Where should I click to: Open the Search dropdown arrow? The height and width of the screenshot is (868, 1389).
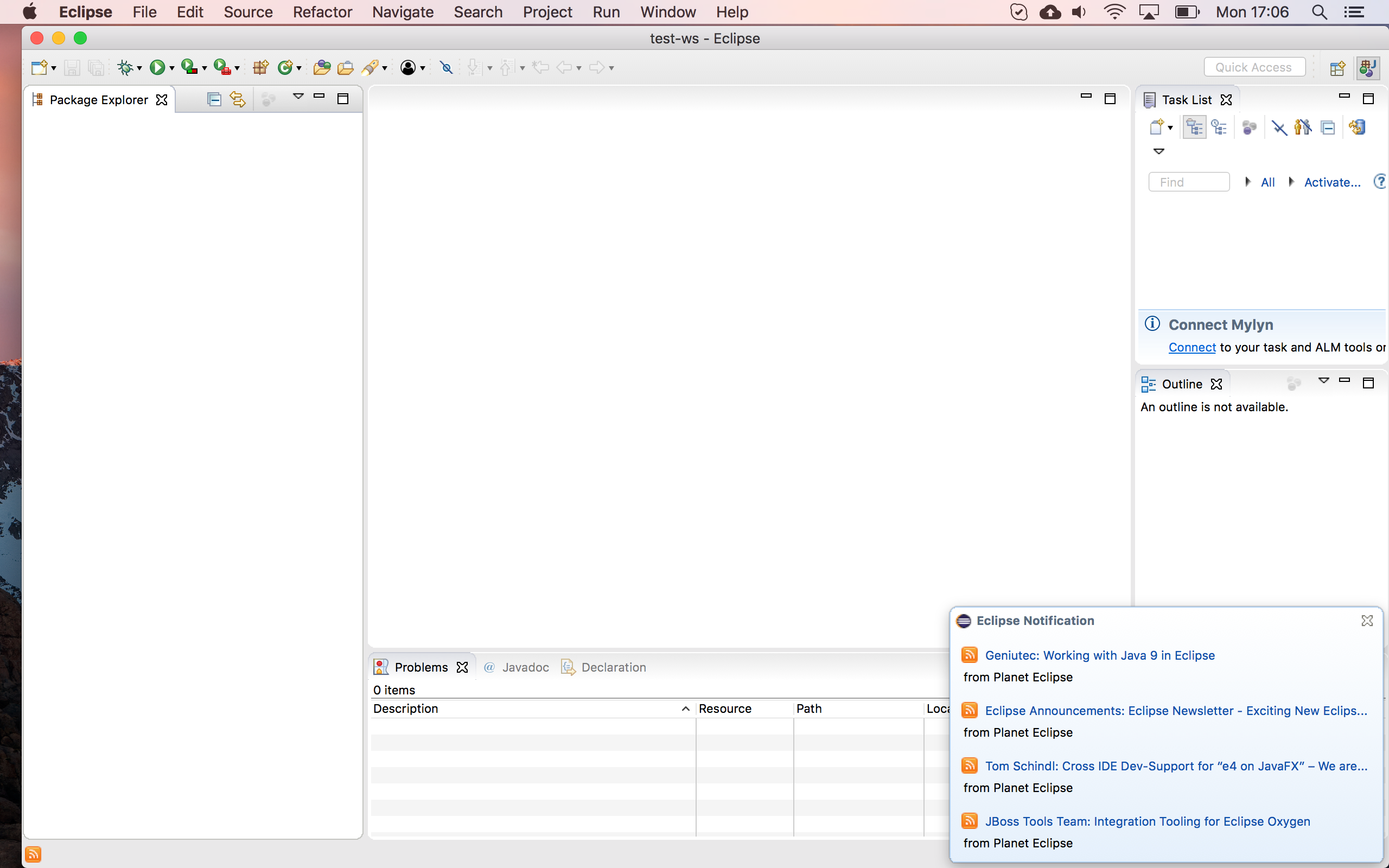coord(385,68)
